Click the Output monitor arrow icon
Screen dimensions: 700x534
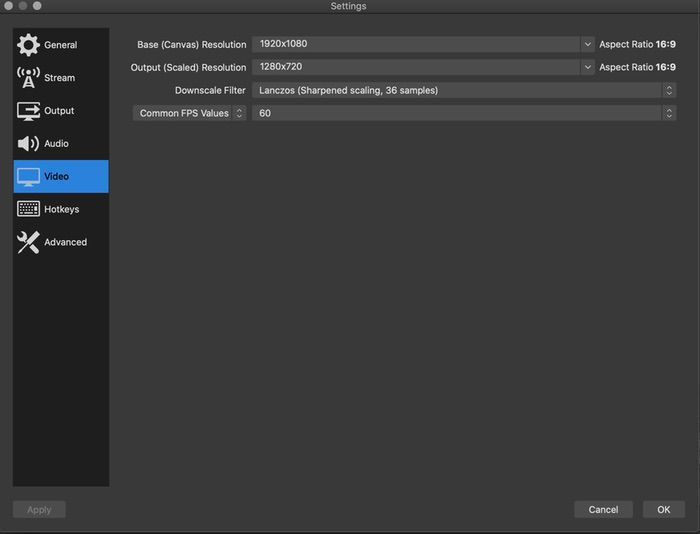tap(28, 111)
